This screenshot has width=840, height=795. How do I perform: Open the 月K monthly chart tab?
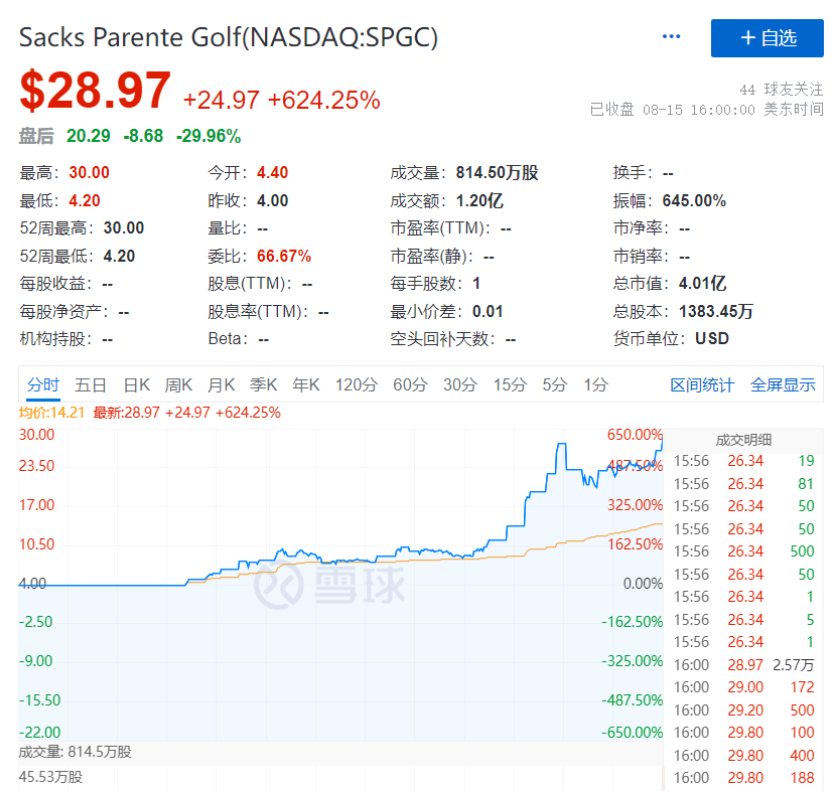coord(221,385)
